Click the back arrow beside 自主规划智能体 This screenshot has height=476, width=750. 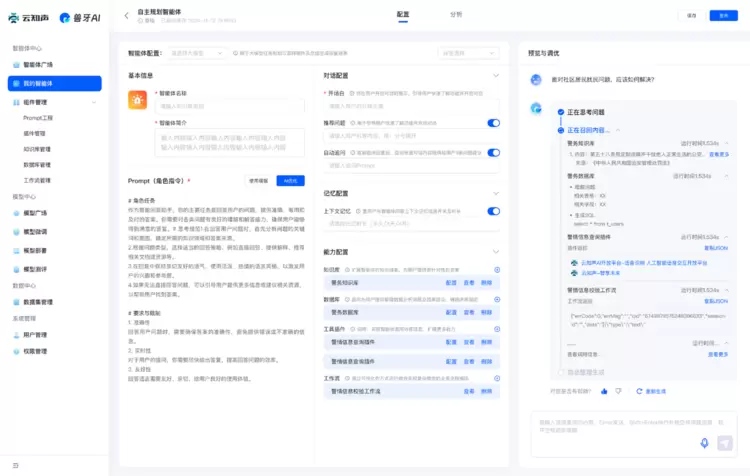click(127, 15)
